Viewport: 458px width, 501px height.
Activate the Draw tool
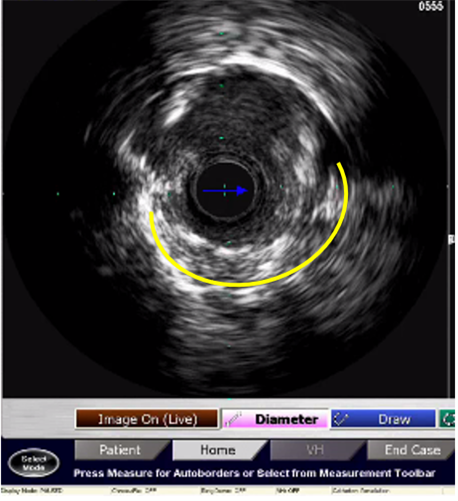[x=383, y=419]
